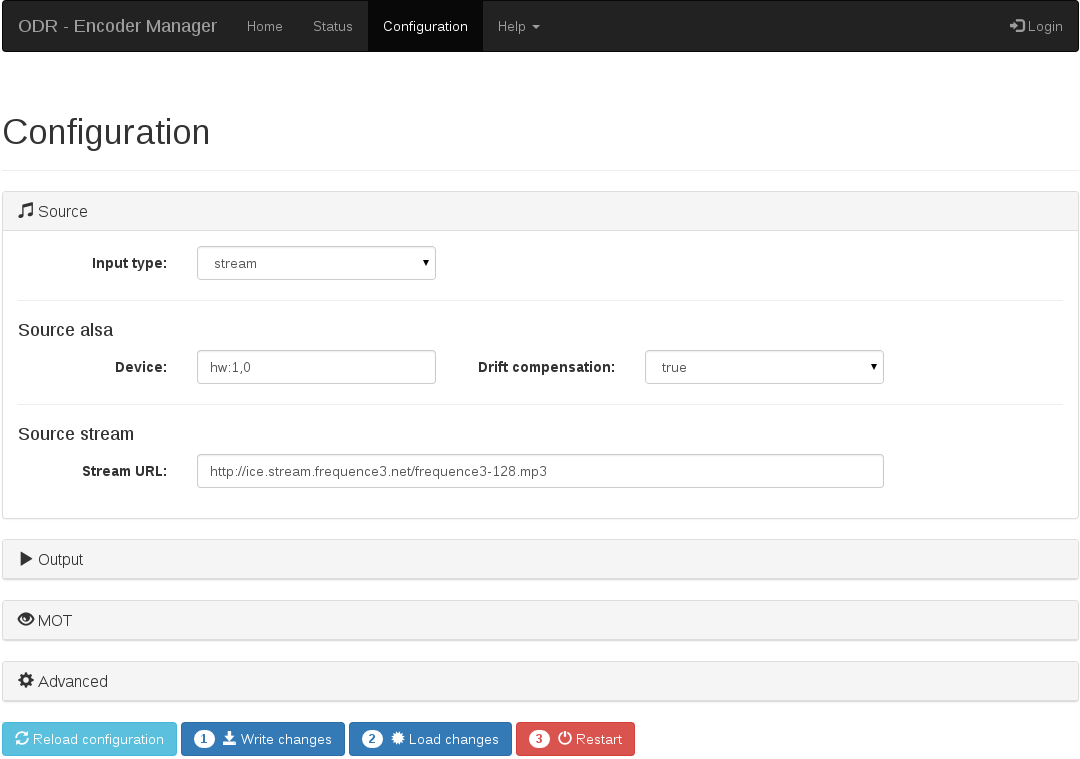This screenshot has width=1080, height=759.
Task: Click the cog icon on Load changes
Action: coord(398,738)
